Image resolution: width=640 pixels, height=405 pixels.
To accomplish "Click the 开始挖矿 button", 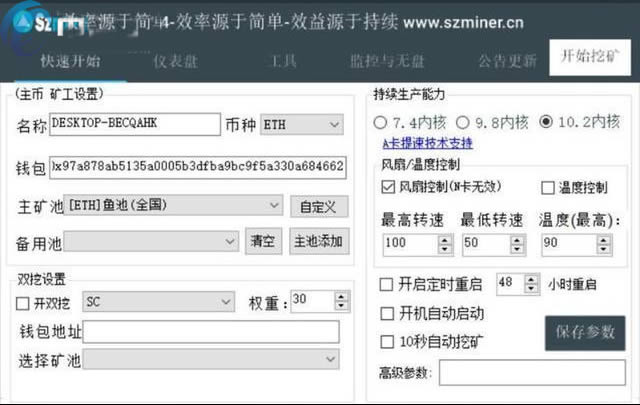I will click(x=590, y=57).
